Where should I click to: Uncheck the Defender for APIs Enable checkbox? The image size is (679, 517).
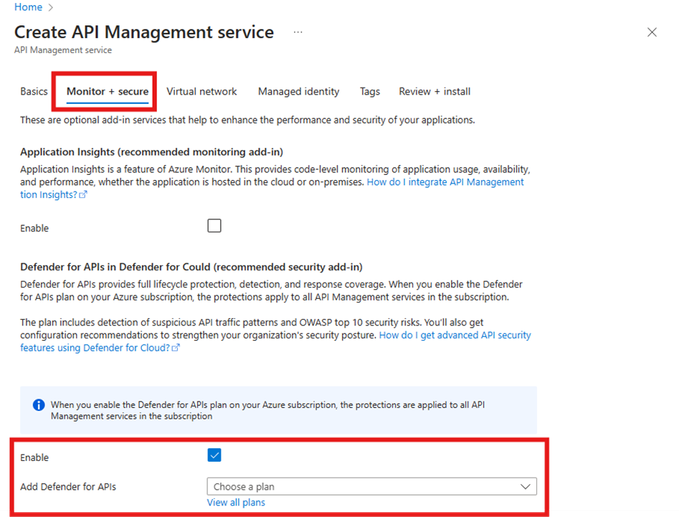pos(214,456)
